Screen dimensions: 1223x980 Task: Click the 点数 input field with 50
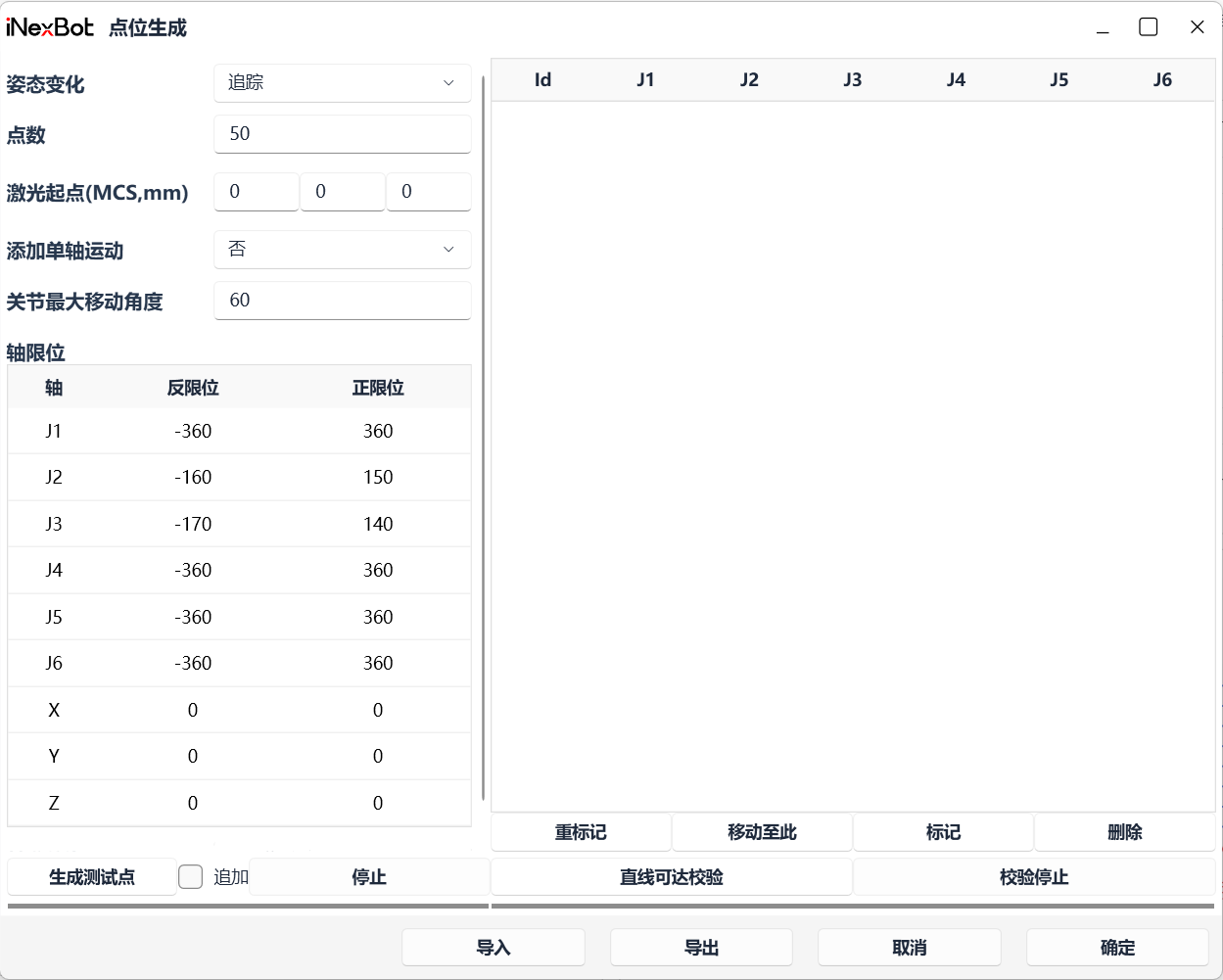coord(342,134)
